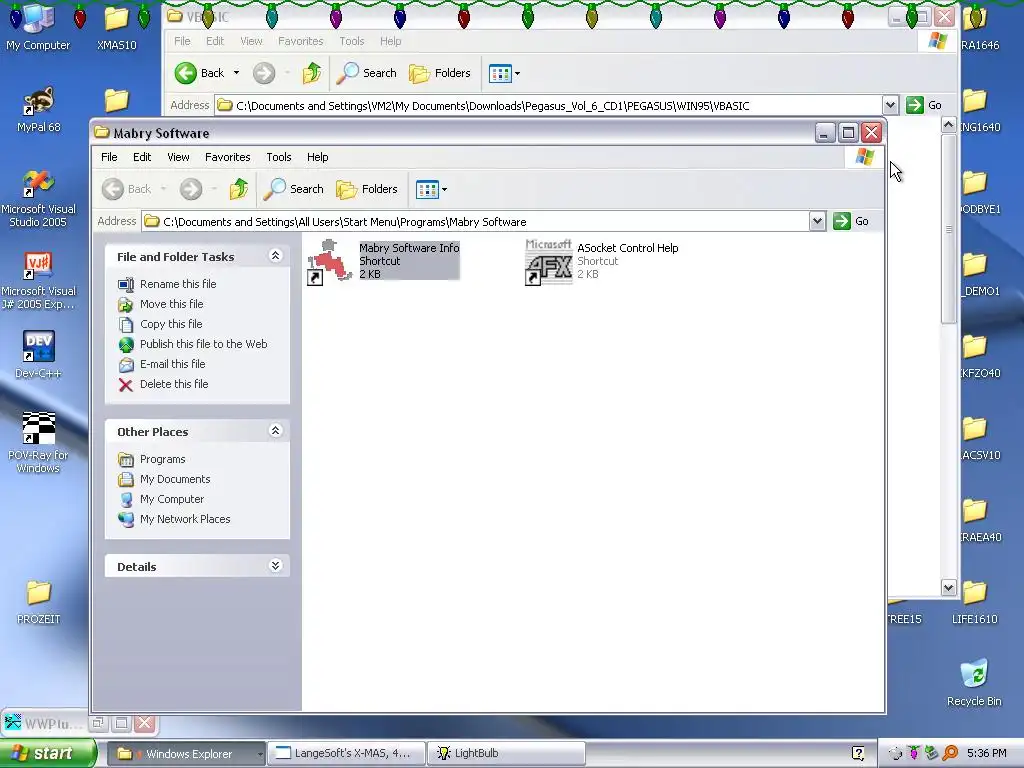Select XMAS10 desktop folder
Screen dimensions: 1024x768
tap(117, 28)
